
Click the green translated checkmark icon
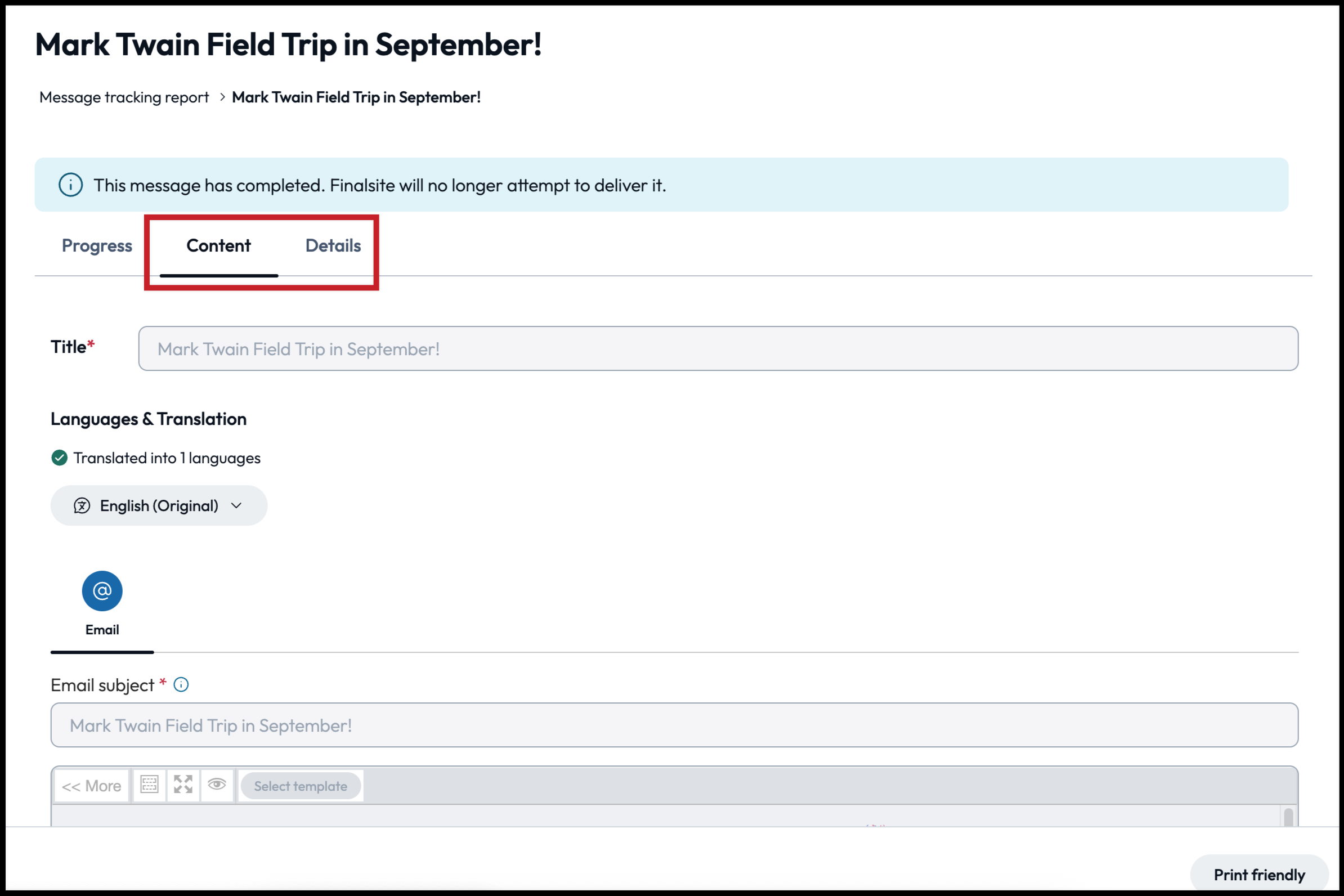pyautogui.click(x=60, y=458)
